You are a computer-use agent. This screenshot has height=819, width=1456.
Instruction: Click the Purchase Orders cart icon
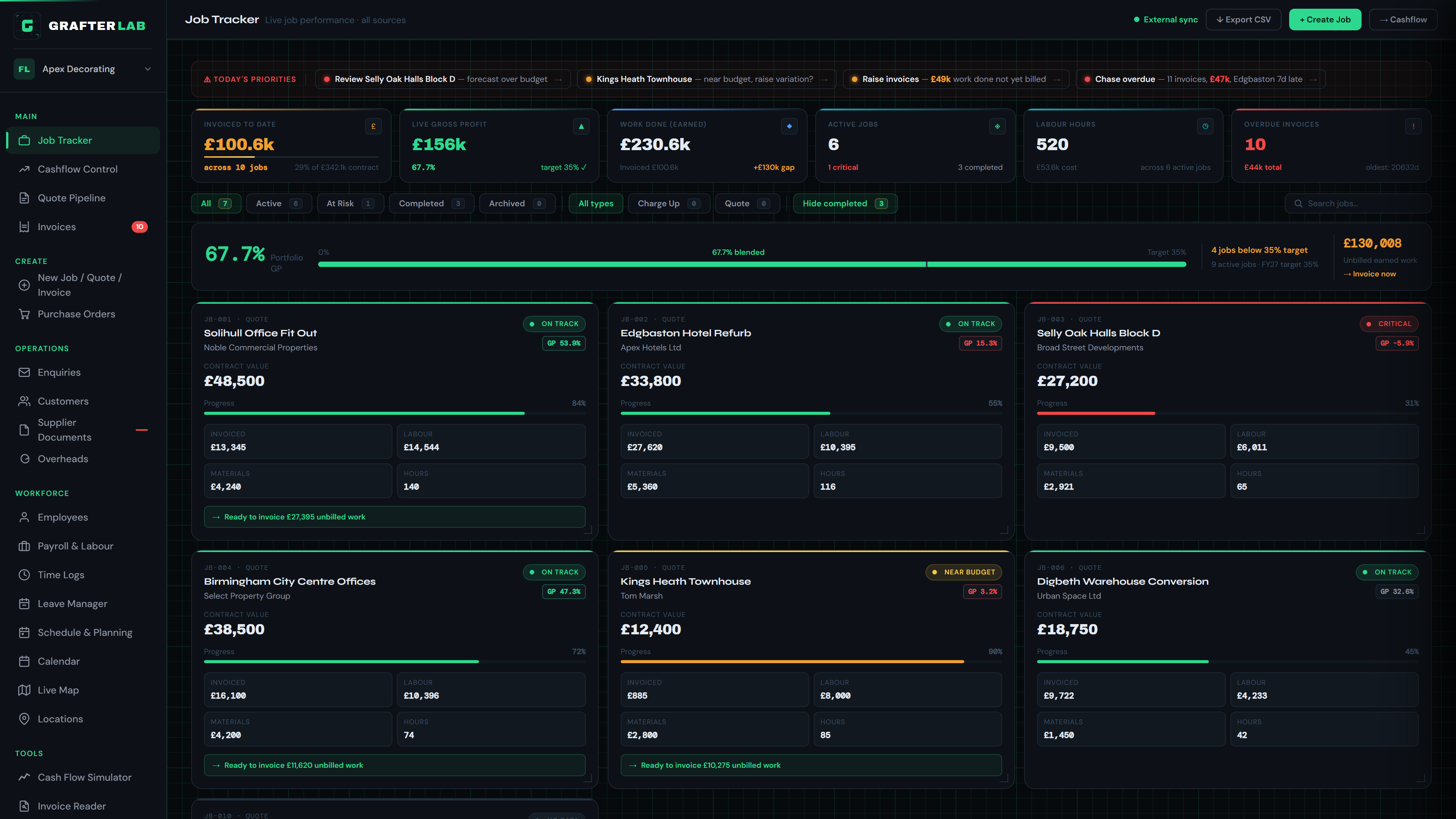coord(24,314)
